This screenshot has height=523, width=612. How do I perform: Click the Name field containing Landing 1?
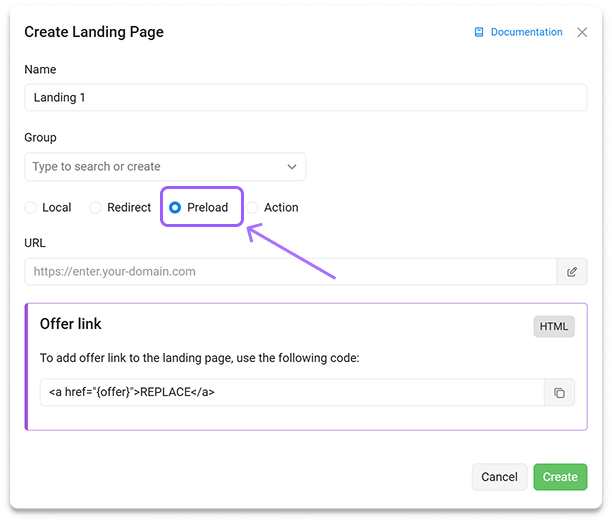click(305, 97)
